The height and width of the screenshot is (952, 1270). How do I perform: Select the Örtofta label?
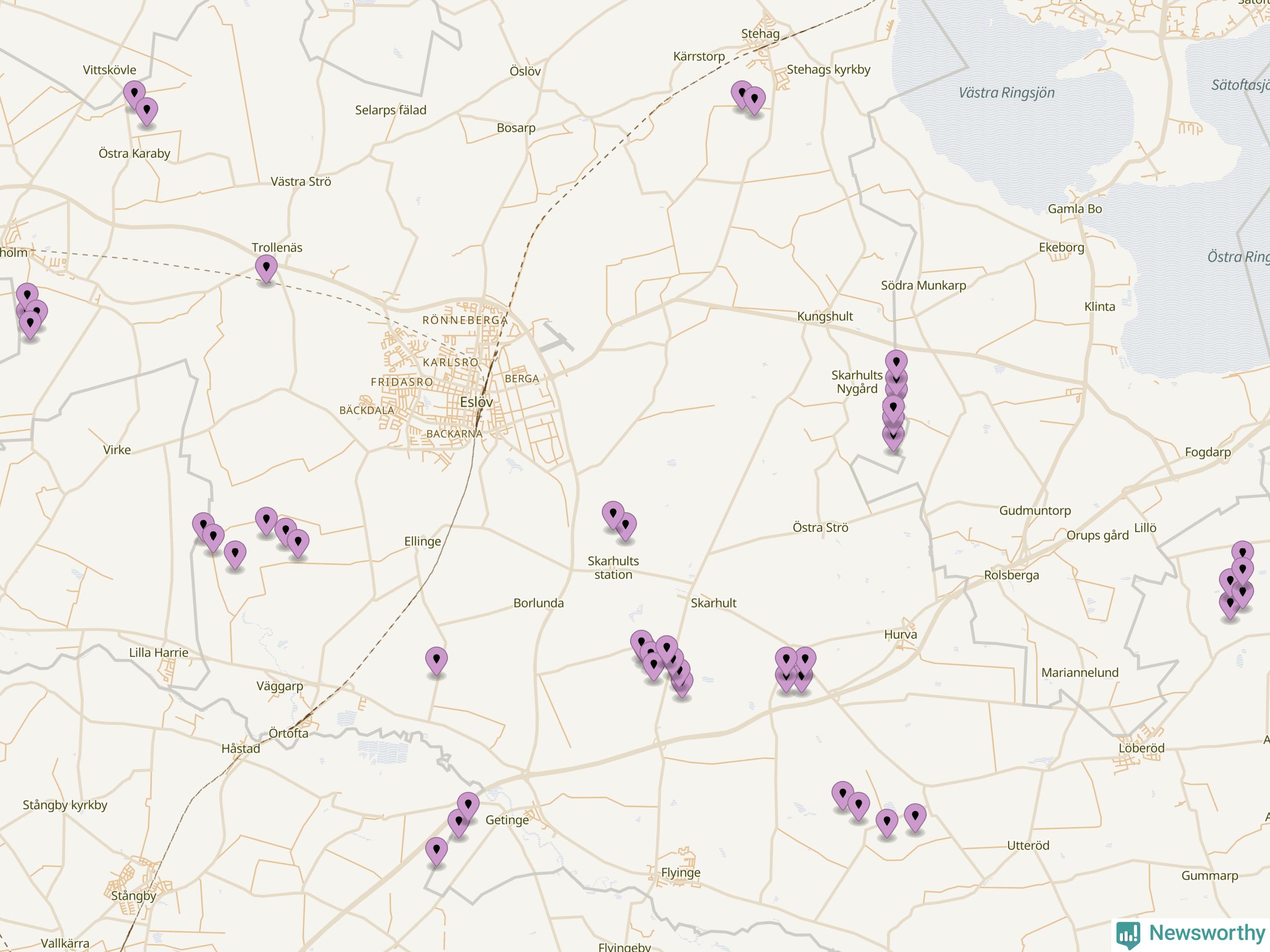(x=289, y=733)
